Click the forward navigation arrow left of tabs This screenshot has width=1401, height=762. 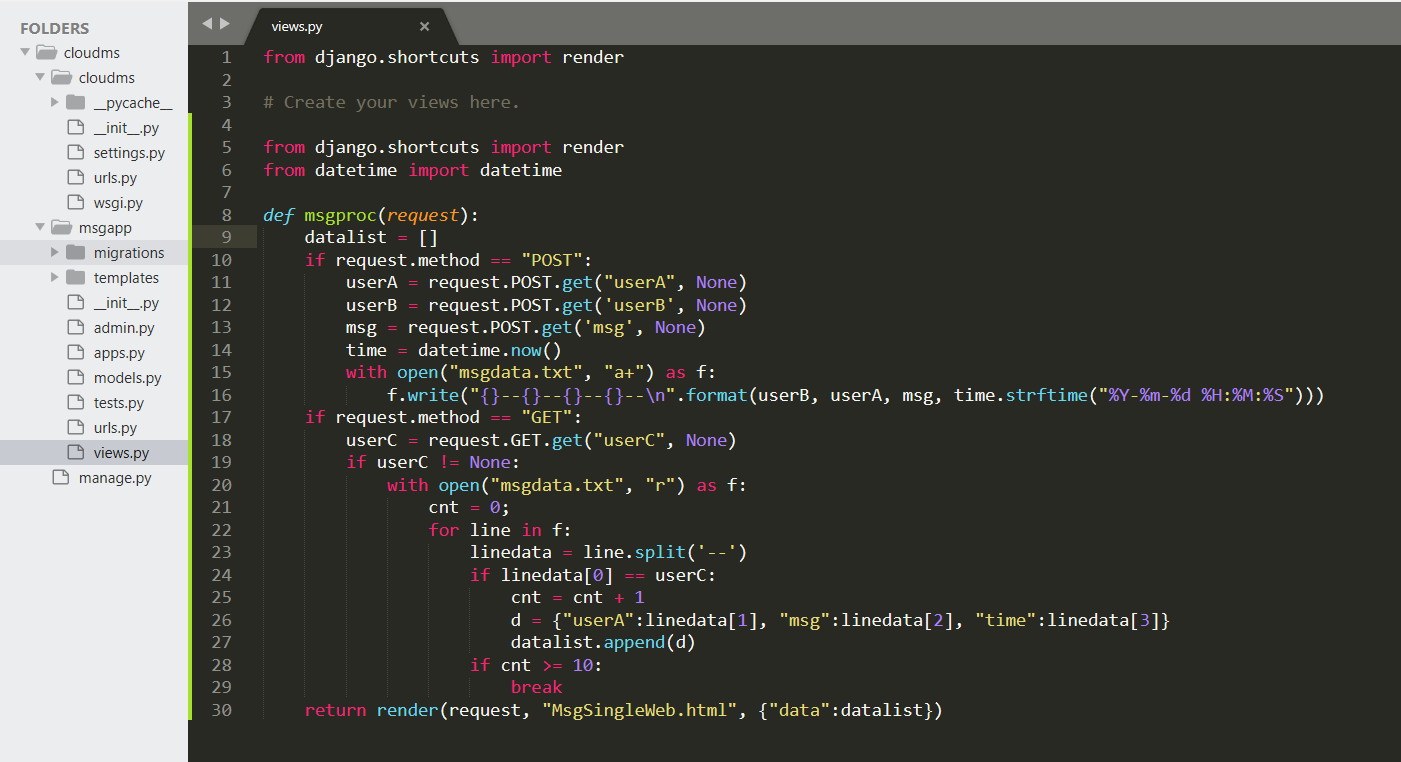pos(225,23)
